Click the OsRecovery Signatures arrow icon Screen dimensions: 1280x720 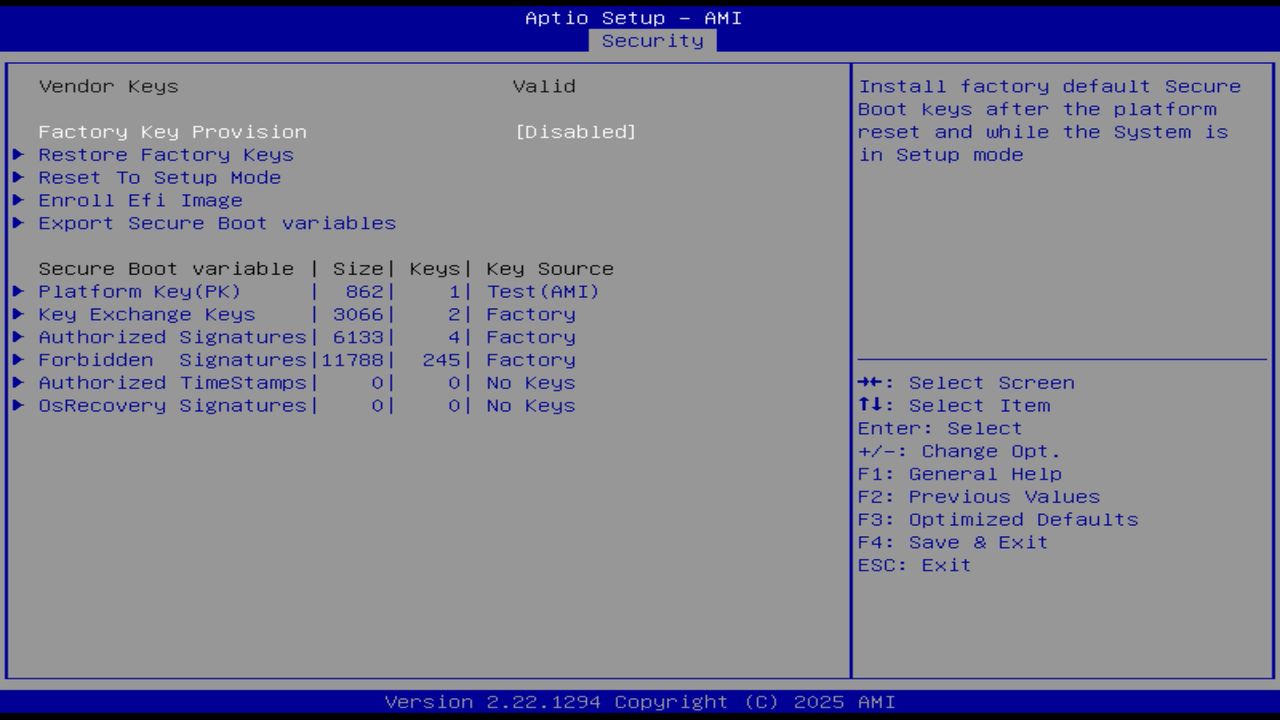point(18,405)
